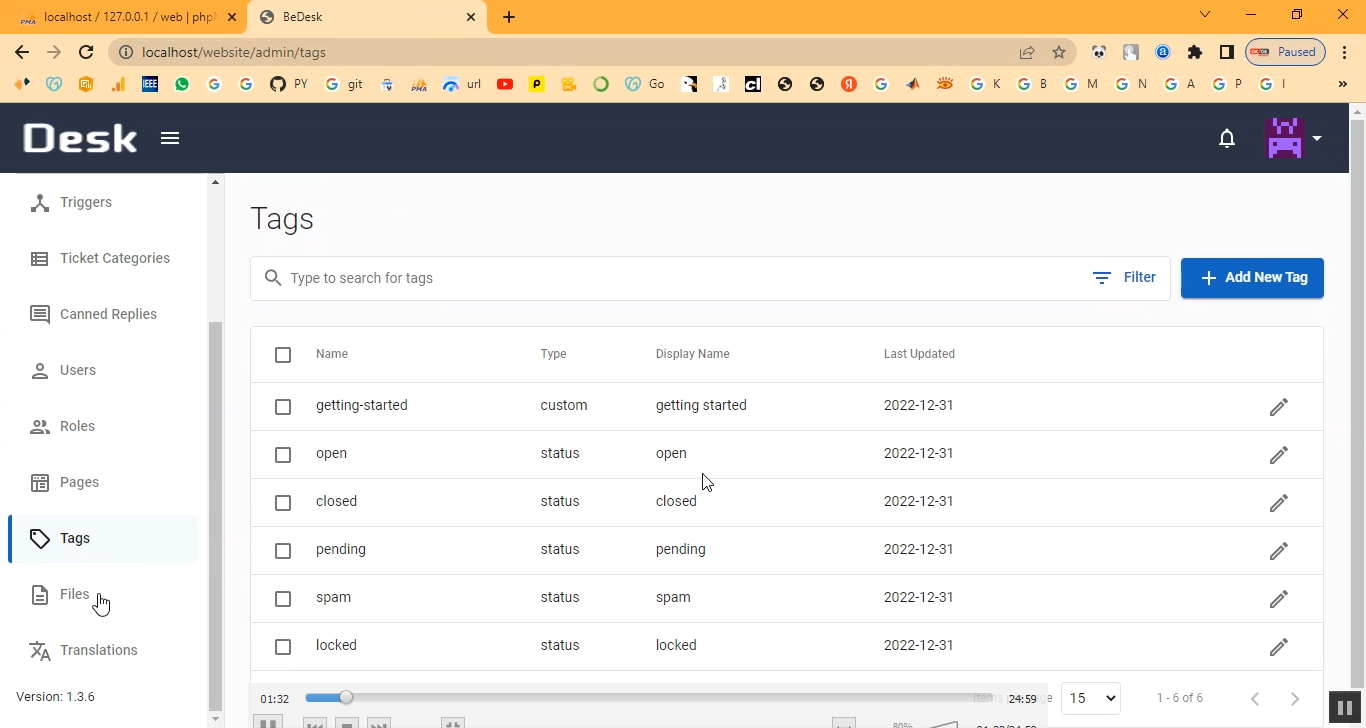Screen dimensions: 1366x728
Task: Tick the pending tag checkbox
Action: pos(283,551)
